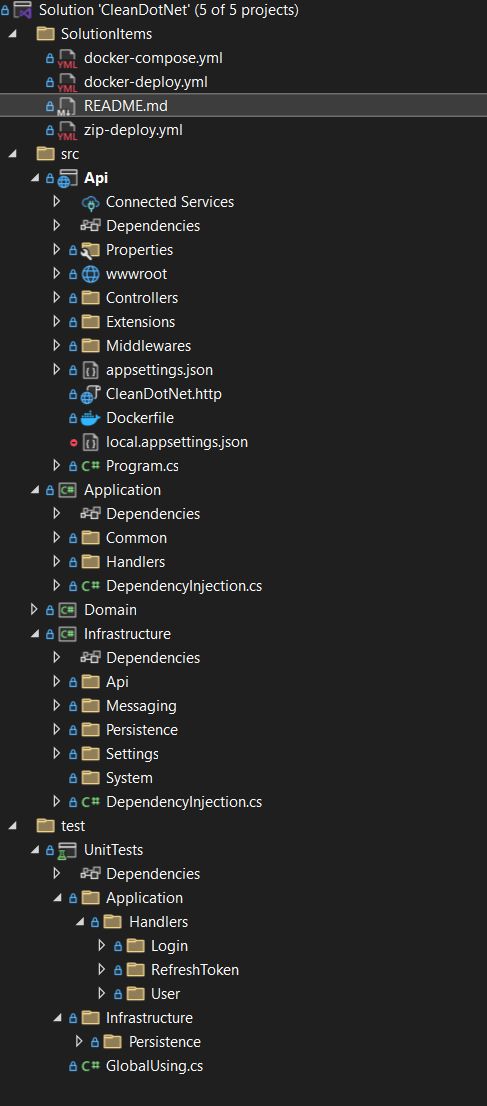Expand the Persistence folder under Infrastructure project
The width and height of the screenshot is (487, 1106).
click(x=57, y=729)
